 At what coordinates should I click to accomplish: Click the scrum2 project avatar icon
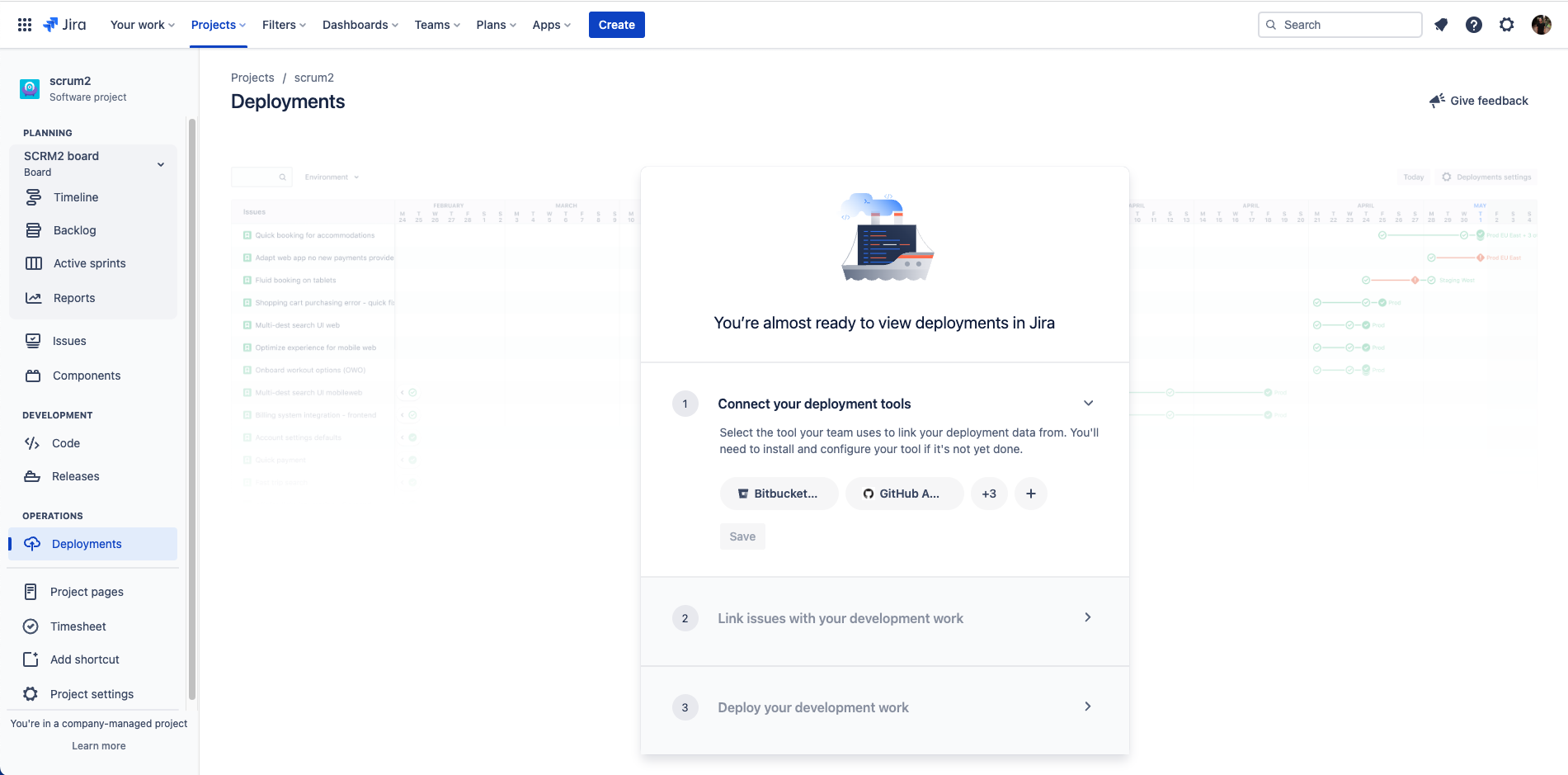(x=30, y=88)
